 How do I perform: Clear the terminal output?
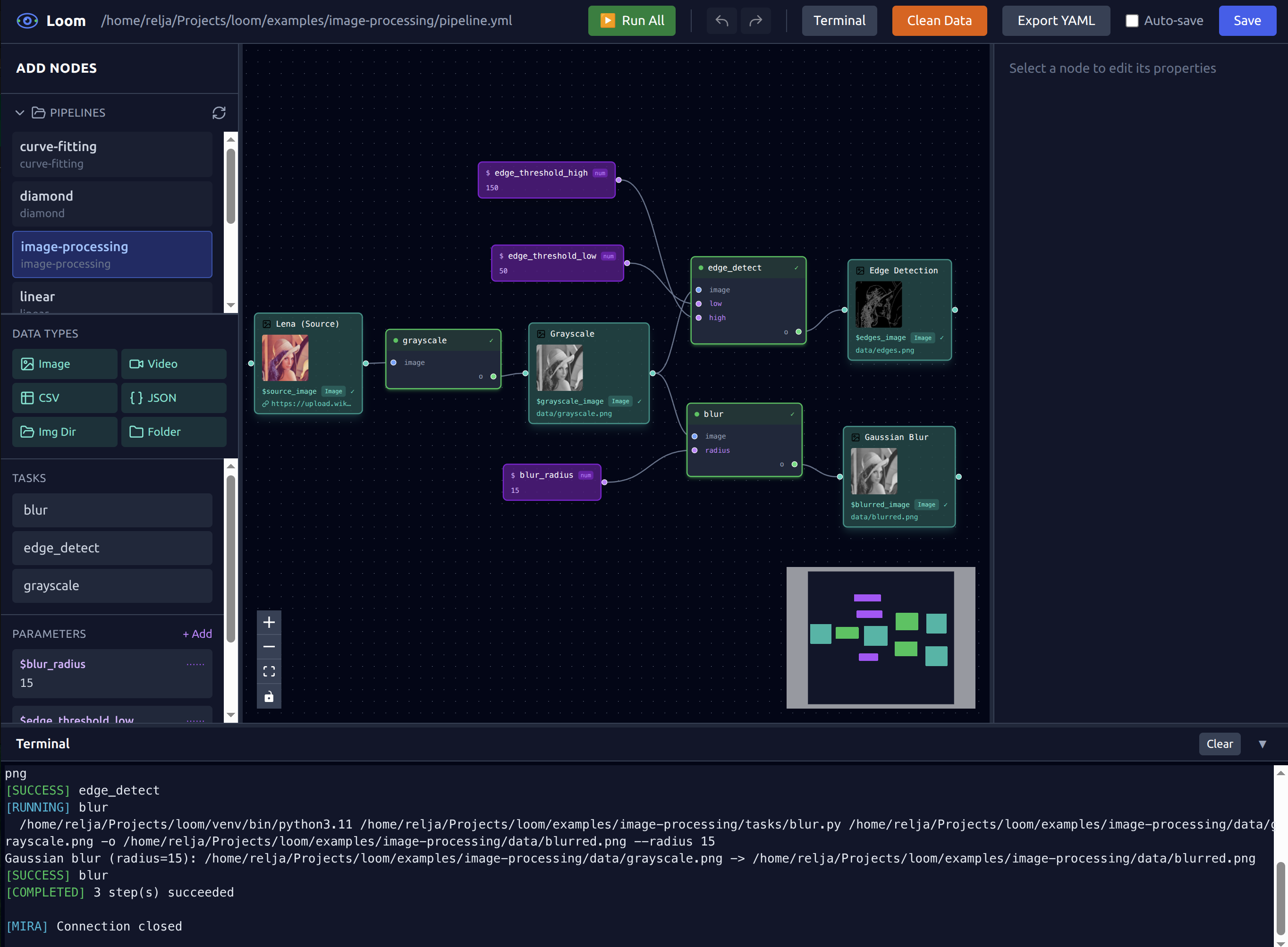(x=1220, y=744)
